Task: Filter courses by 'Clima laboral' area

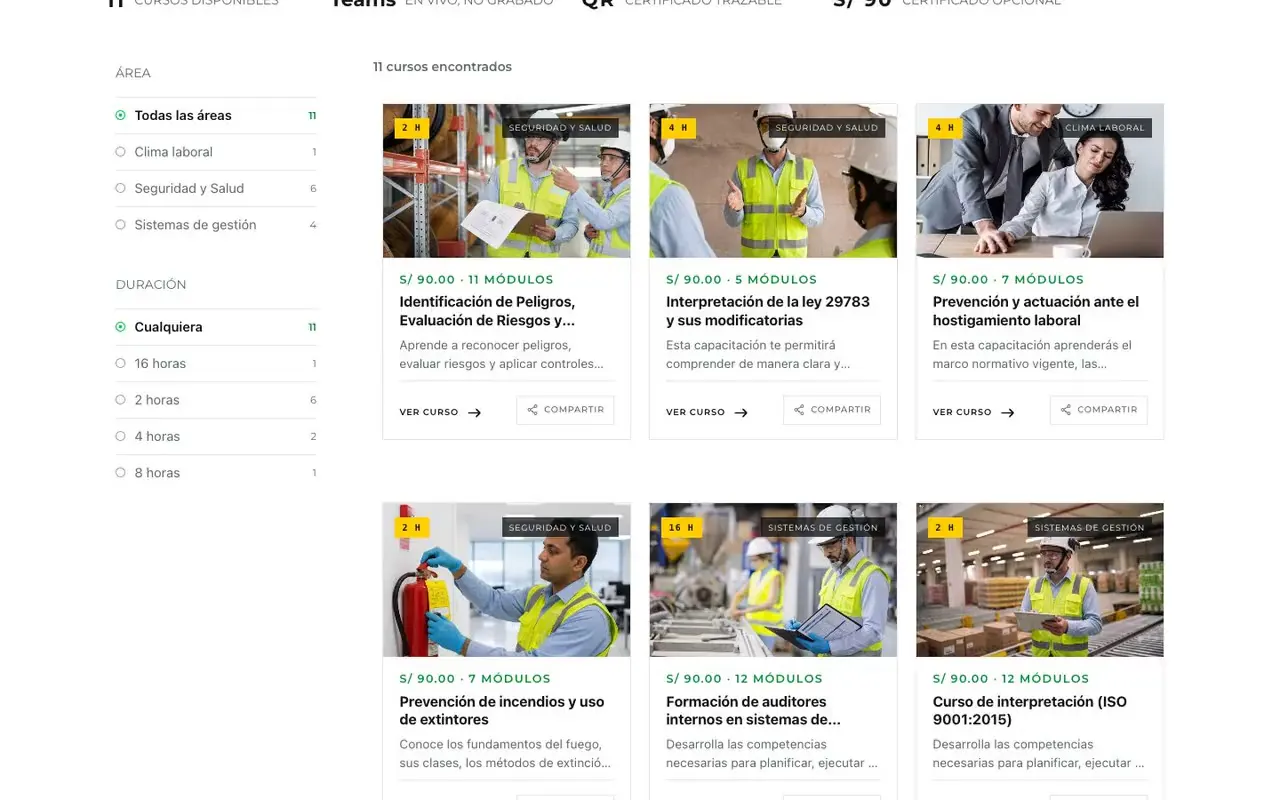Action: click(216, 152)
